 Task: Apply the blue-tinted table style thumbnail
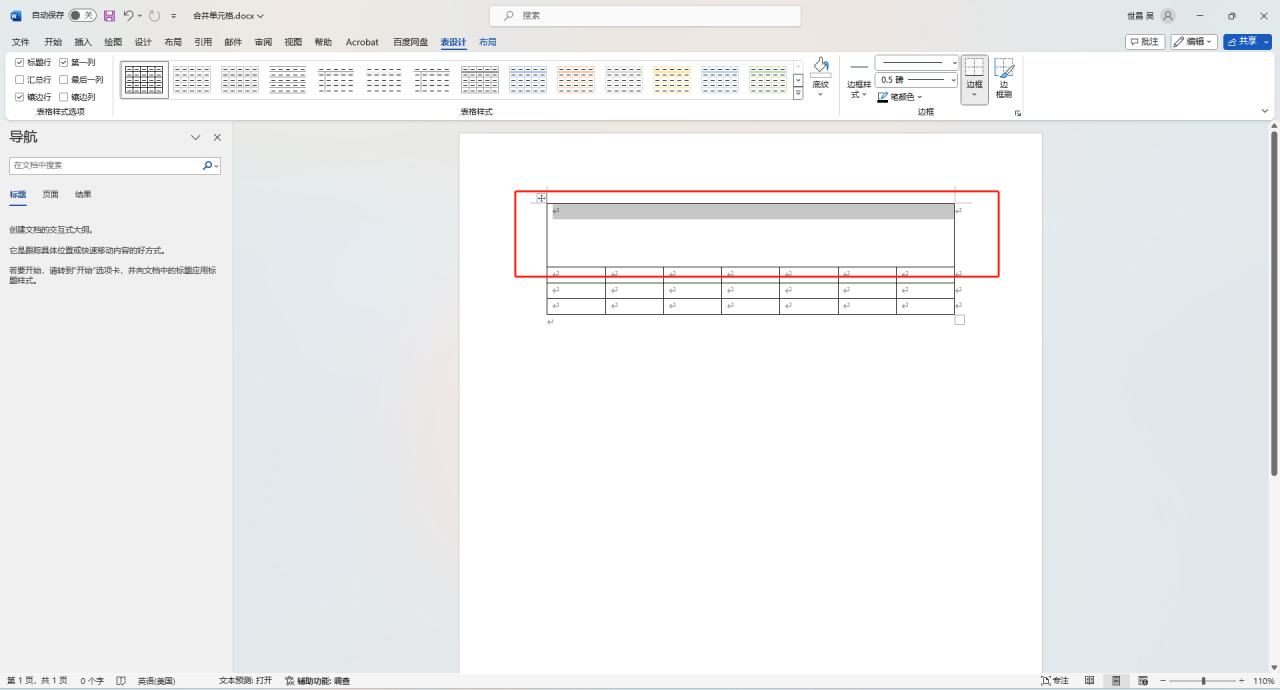528,79
